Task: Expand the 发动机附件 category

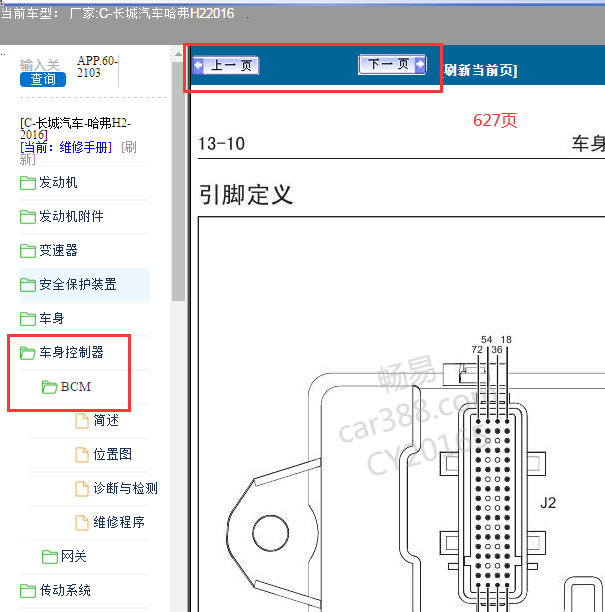Action: point(71,217)
